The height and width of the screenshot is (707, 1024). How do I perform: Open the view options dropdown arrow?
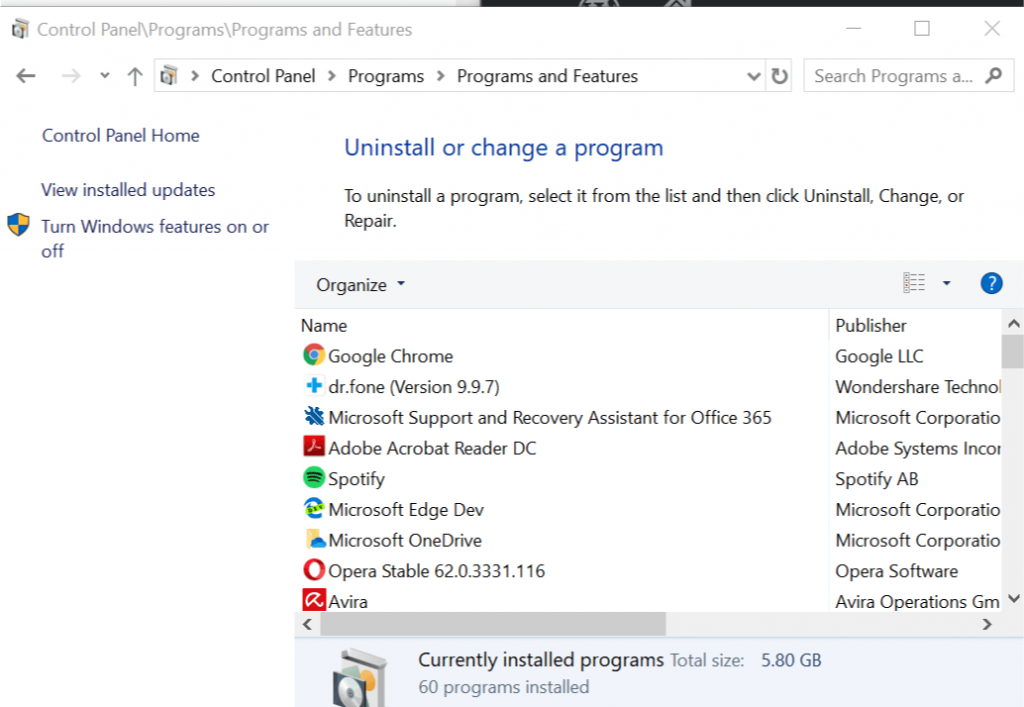[x=946, y=283]
